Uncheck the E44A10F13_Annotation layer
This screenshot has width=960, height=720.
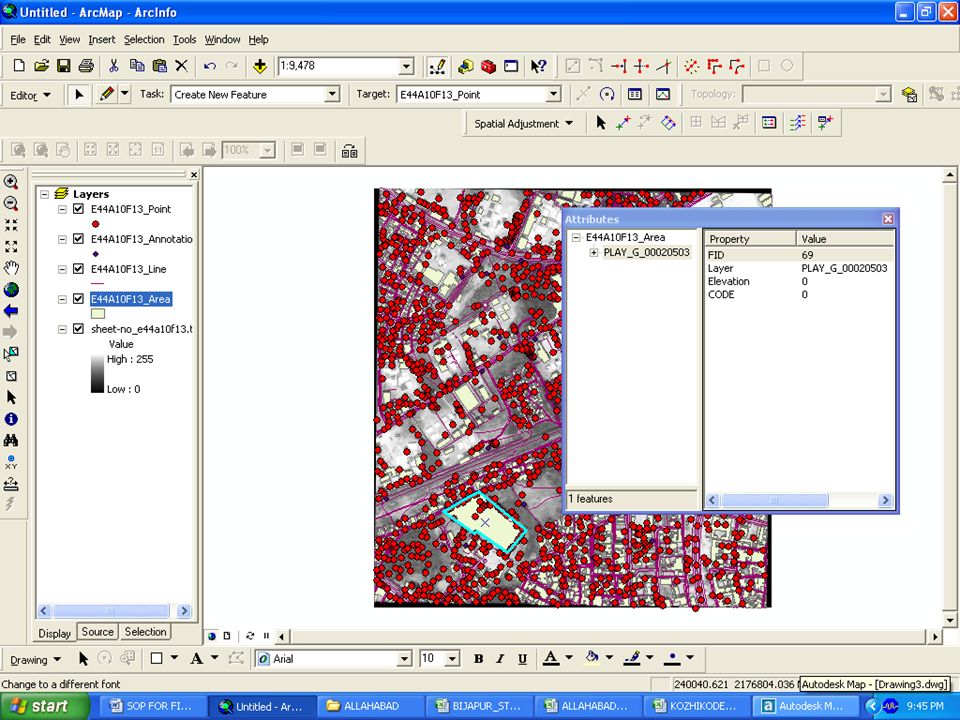(78, 239)
